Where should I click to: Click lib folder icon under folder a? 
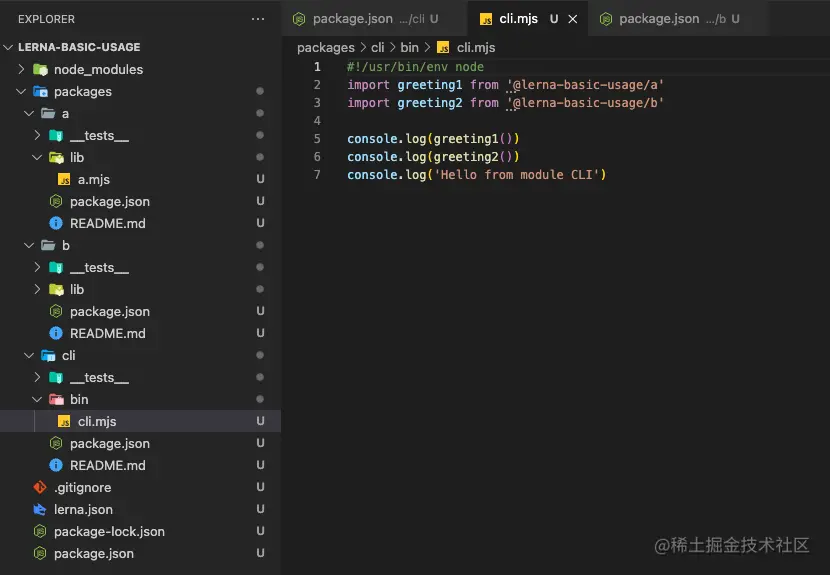tap(56, 157)
